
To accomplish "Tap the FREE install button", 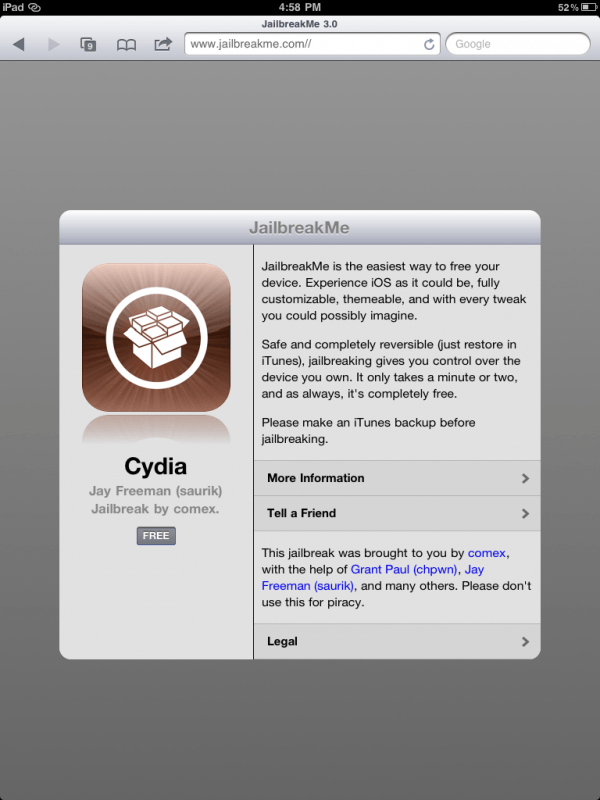I will (156, 536).
